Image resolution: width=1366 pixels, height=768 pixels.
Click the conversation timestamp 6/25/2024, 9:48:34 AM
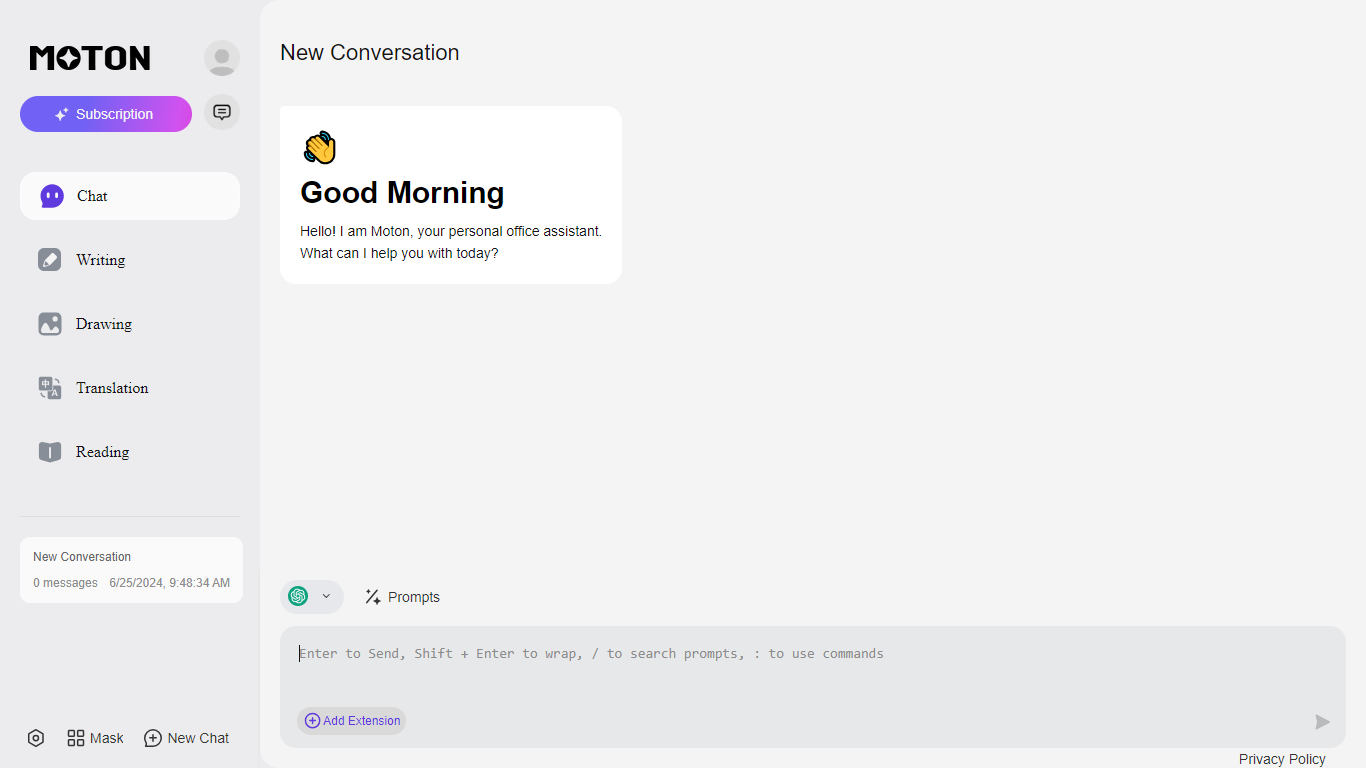(170, 583)
